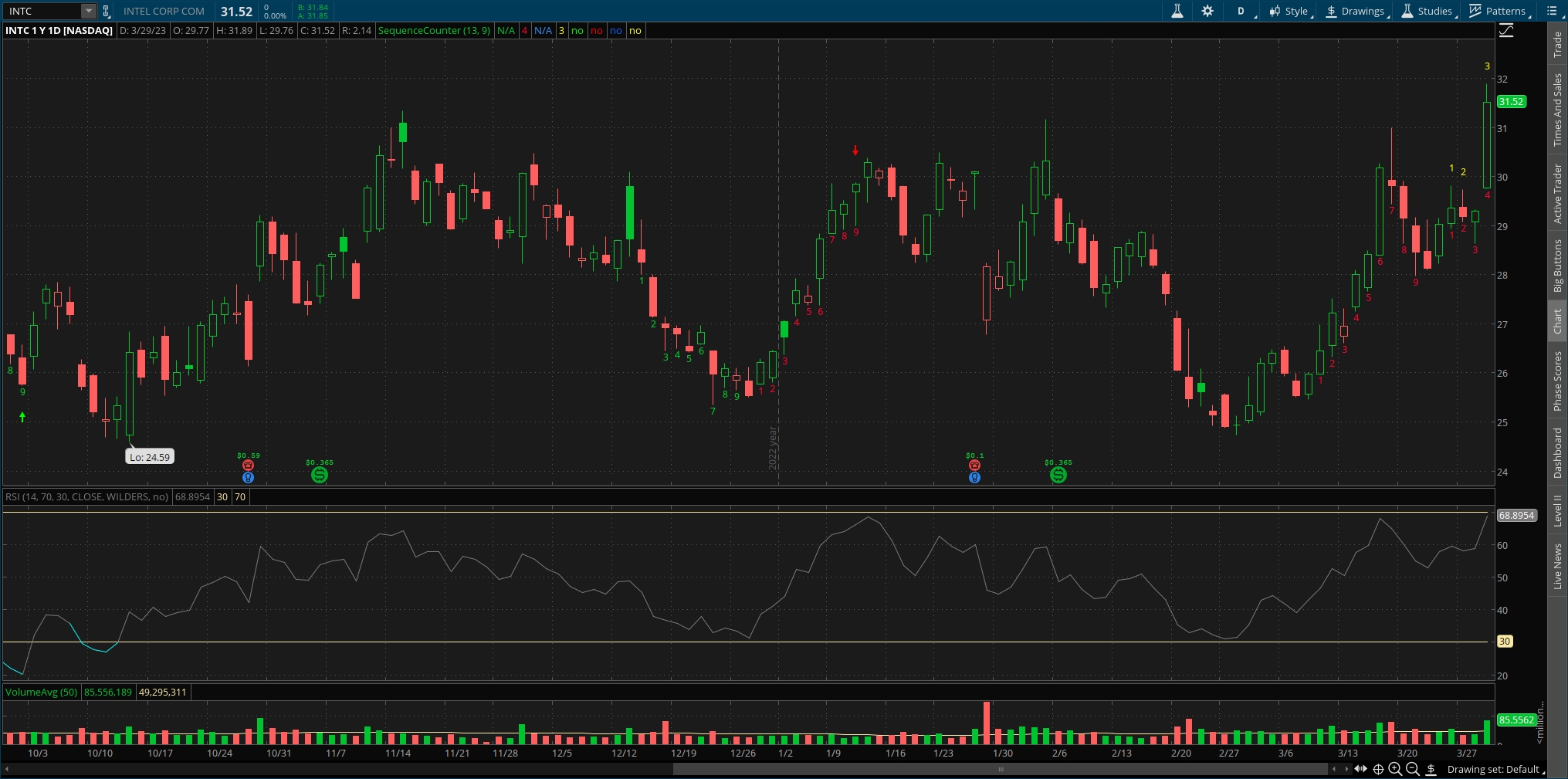The image size is (1568, 779).
Task: Activate the crosshair pan tool icon
Action: tap(1378, 769)
